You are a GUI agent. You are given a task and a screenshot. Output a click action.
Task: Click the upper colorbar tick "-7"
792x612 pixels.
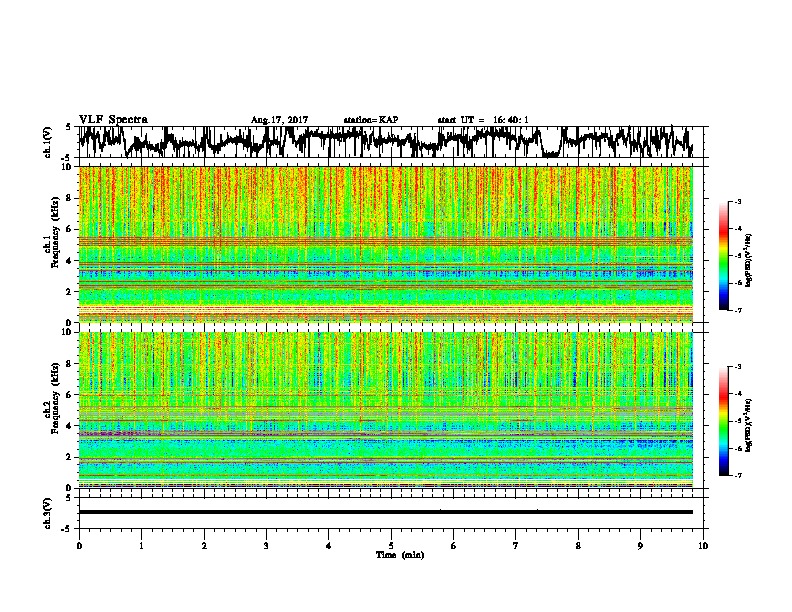coord(738,310)
